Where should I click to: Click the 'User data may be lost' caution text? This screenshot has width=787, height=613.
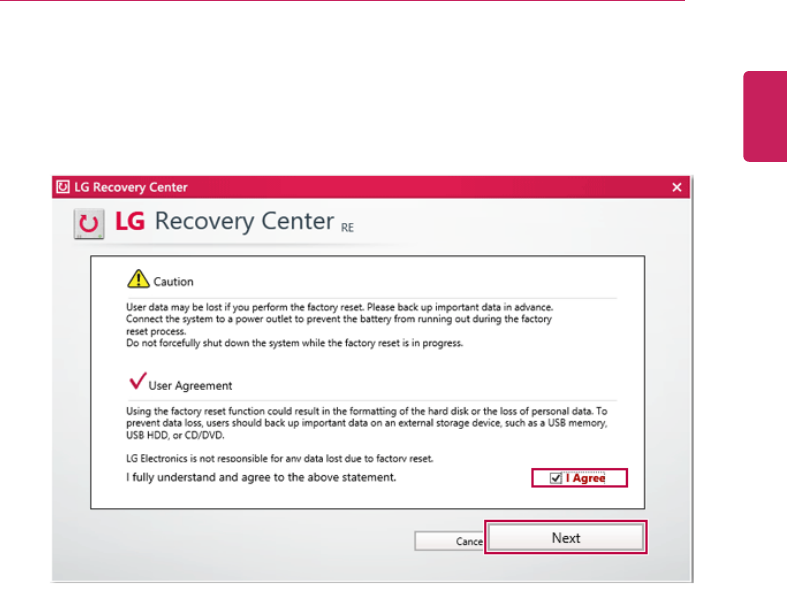click(x=339, y=307)
